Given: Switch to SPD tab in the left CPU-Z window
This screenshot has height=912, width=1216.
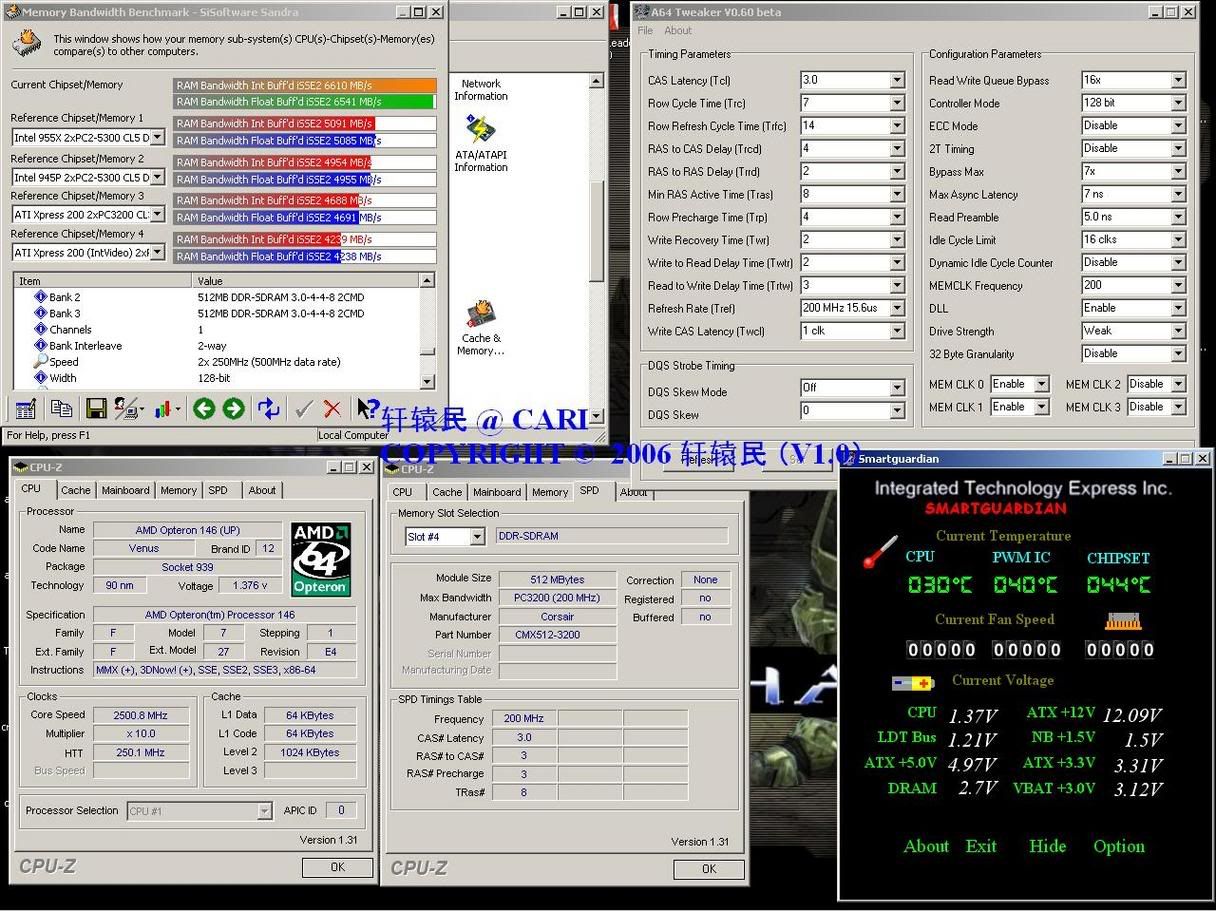Looking at the screenshot, I should [x=218, y=491].
